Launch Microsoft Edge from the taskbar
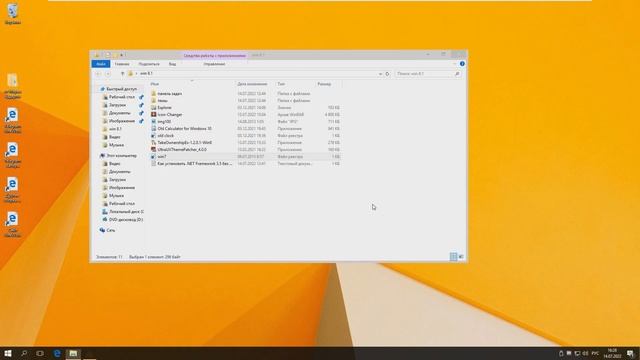Image resolution: width=640 pixels, height=360 pixels. (57, 353)
